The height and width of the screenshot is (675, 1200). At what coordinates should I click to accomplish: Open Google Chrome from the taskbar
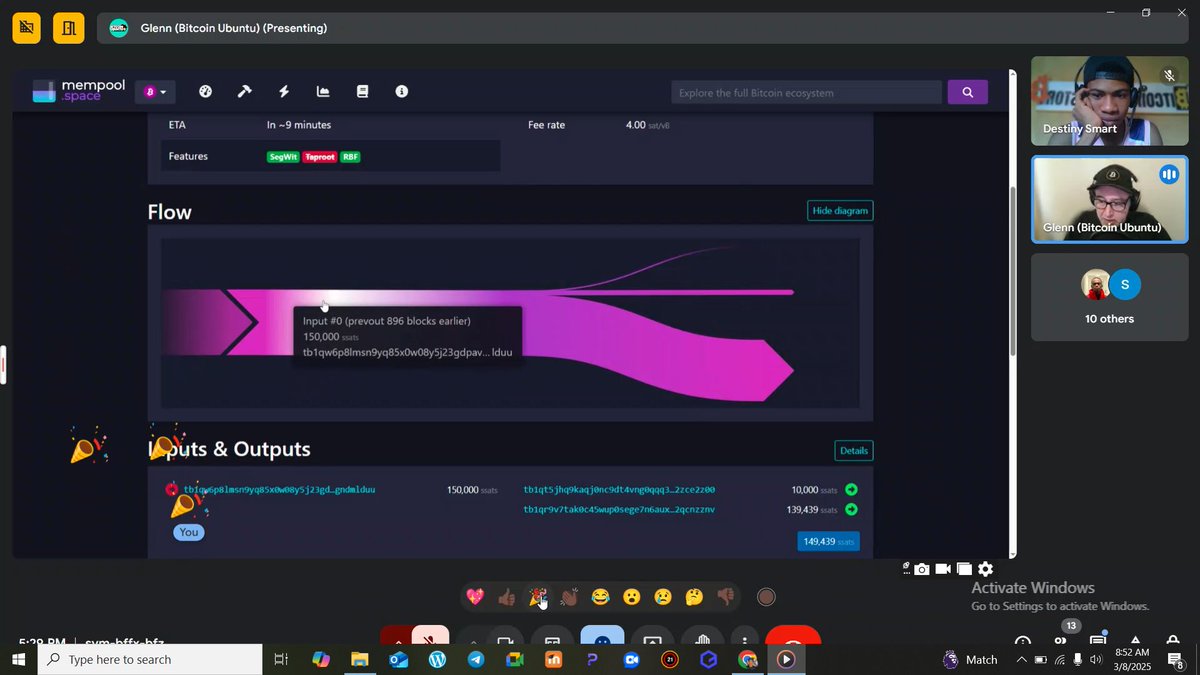tap(747, 659)
